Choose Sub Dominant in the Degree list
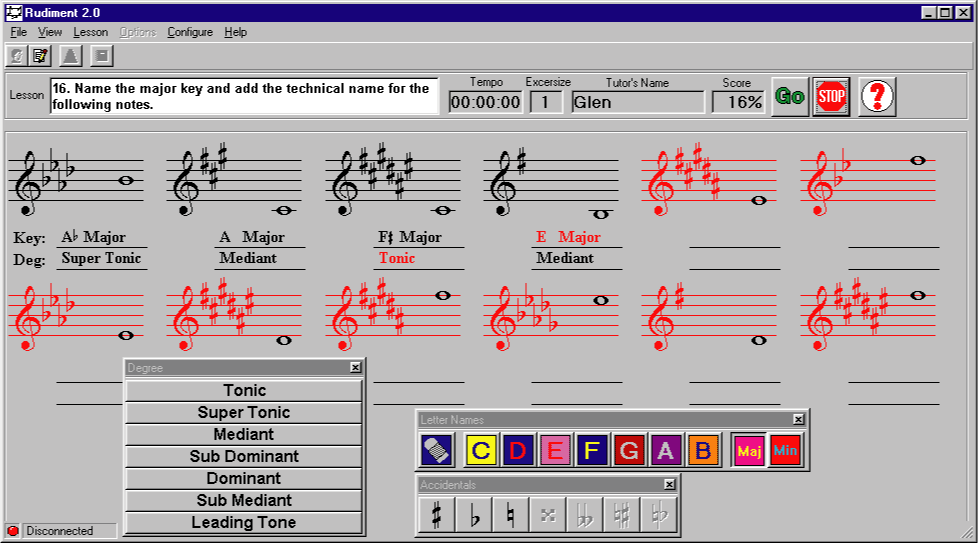This screenshot has width=978, height=544. click(x=244, y=456)
